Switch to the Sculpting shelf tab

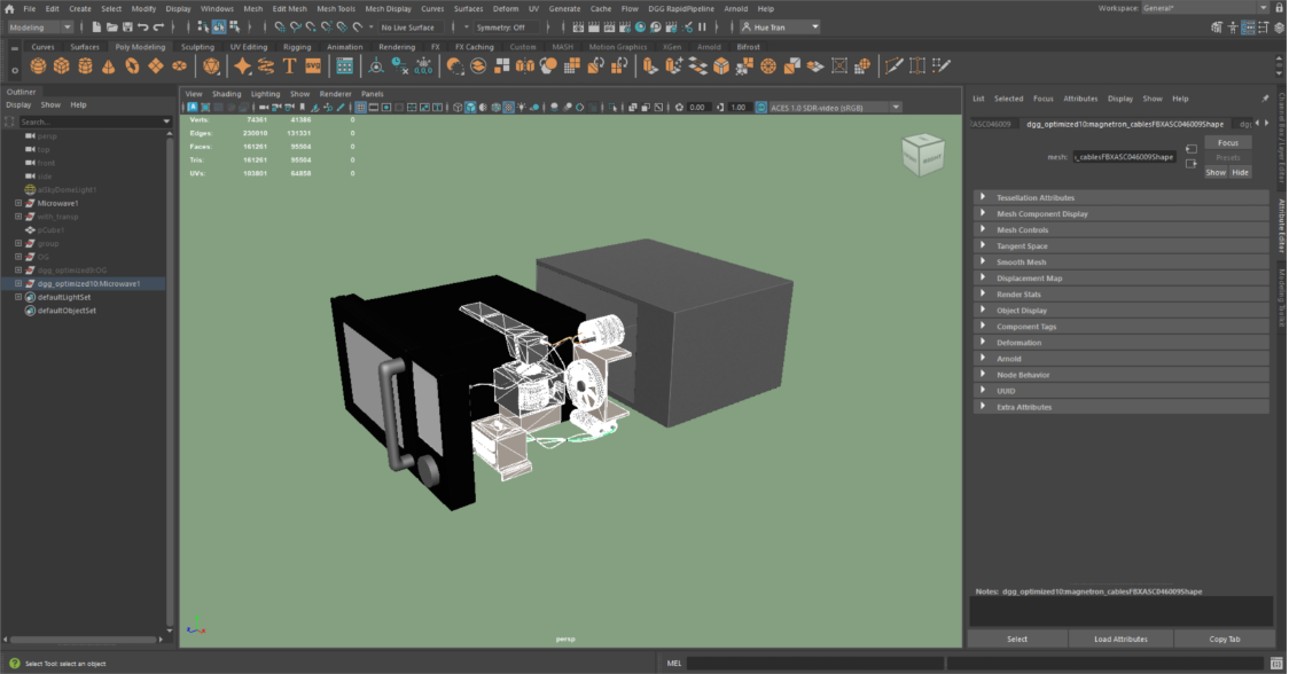[197, 46]
